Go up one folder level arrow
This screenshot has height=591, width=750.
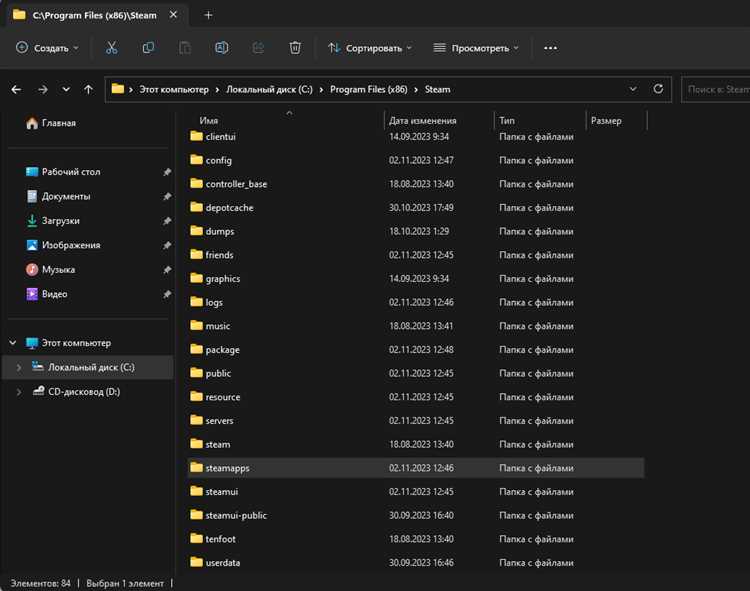88,89
